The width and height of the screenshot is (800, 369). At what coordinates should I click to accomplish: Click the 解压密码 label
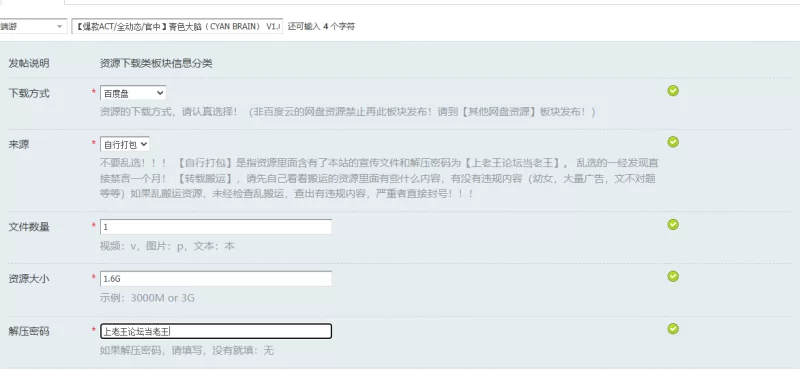coord(29,331)
